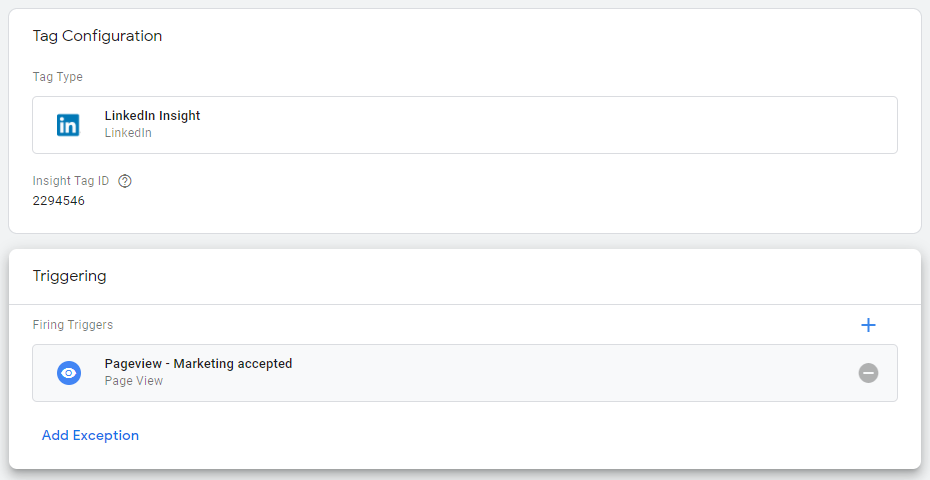This screenshot has width=930, height=480.
Task: Click the LinkedIn logo icon
Action: tap(68, 125)
